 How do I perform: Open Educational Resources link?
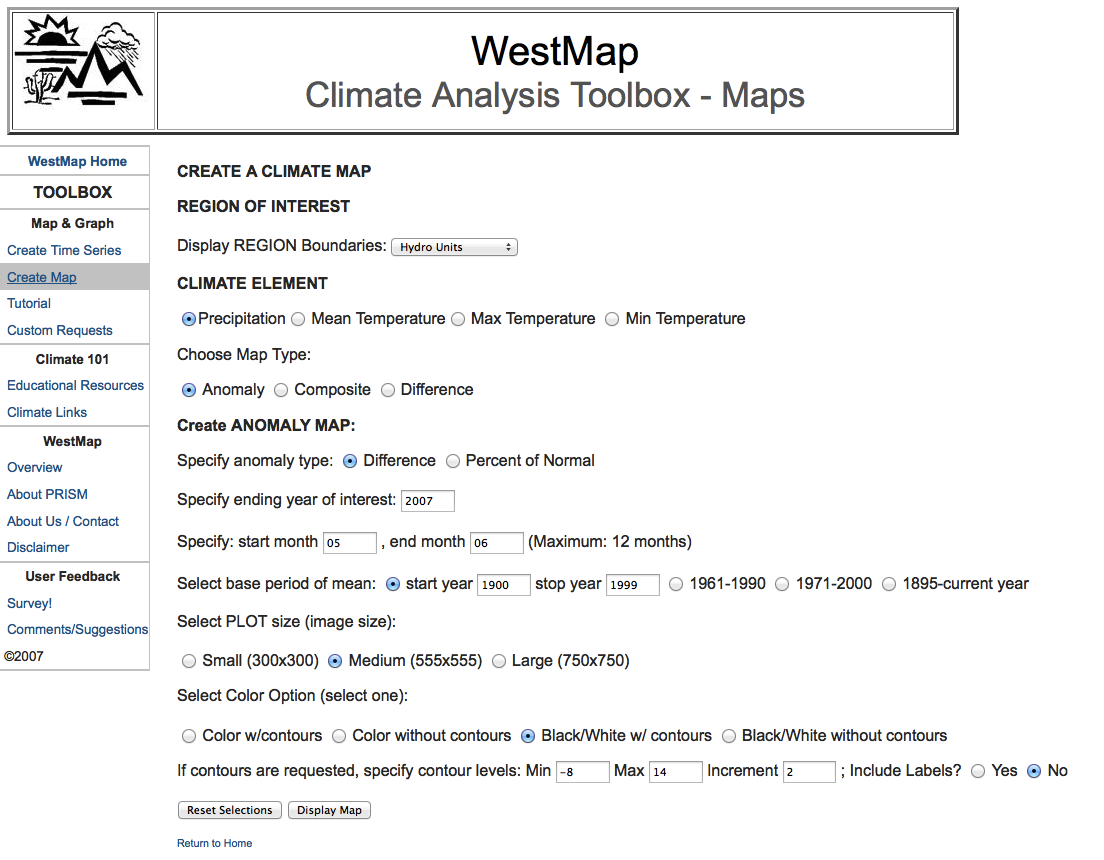click(x=75, y=385)
